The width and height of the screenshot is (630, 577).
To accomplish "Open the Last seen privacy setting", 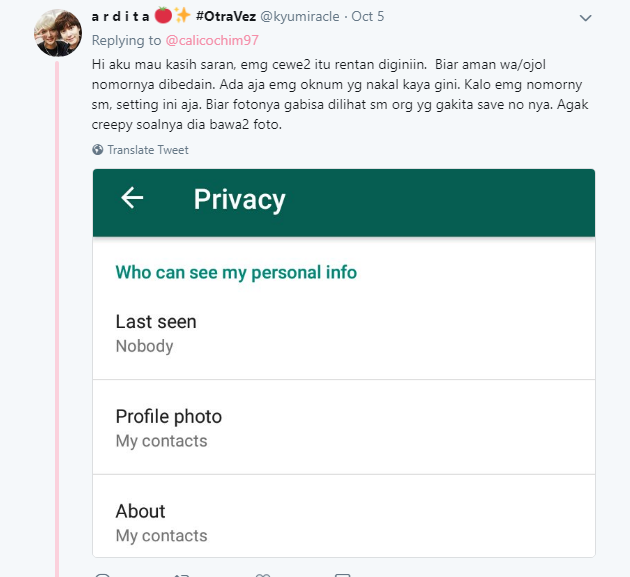I will [344, 333].
